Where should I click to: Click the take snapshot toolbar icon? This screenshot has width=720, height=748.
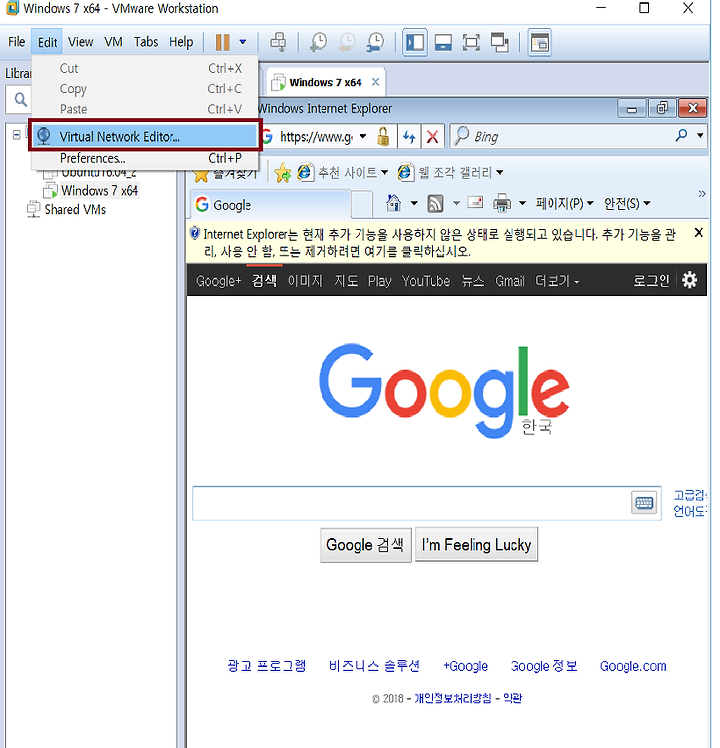click(318, 42)
